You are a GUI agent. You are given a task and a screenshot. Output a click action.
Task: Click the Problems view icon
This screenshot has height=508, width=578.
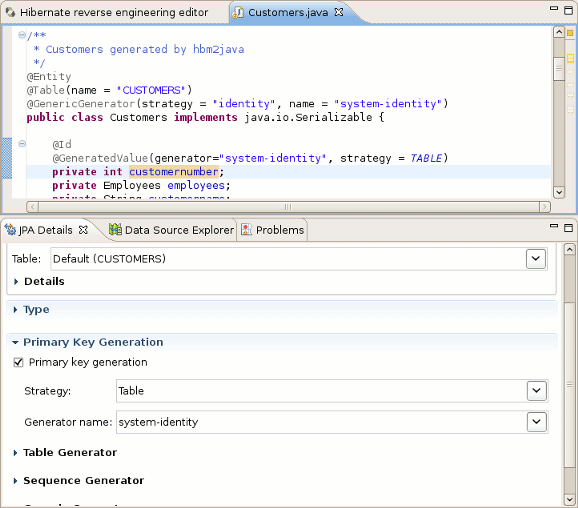[246, 229]
